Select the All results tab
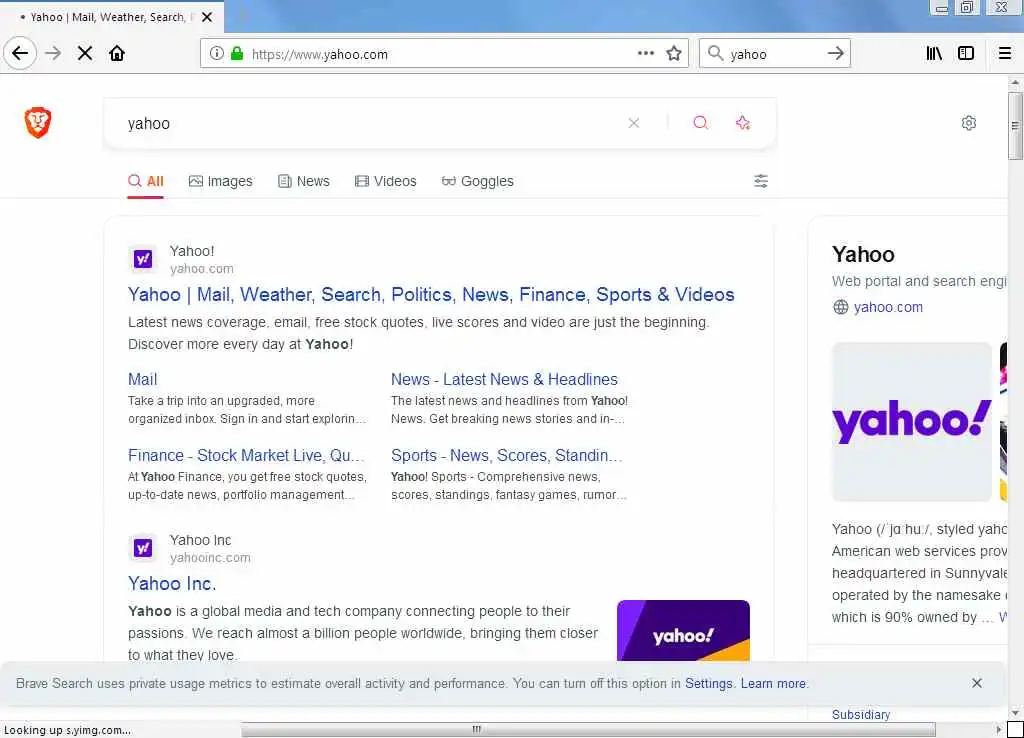1024x738 pixels. [146, 181]
